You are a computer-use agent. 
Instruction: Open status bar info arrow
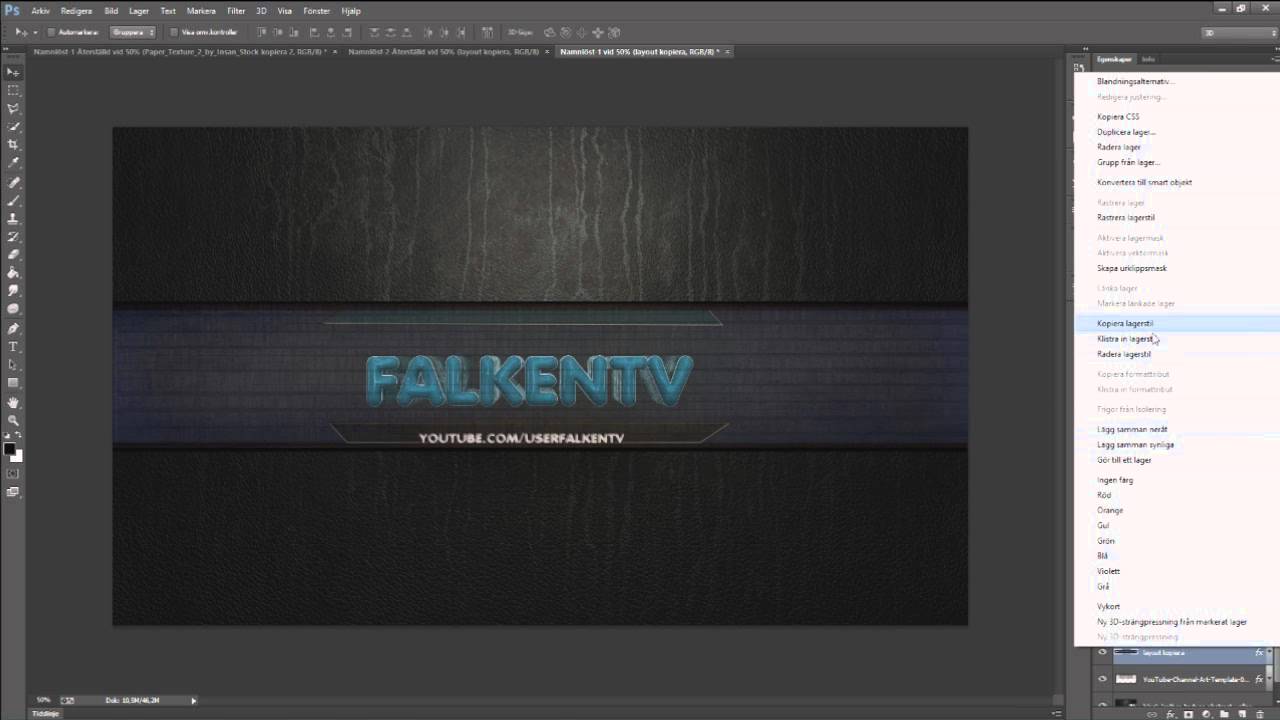coord(194,700)
